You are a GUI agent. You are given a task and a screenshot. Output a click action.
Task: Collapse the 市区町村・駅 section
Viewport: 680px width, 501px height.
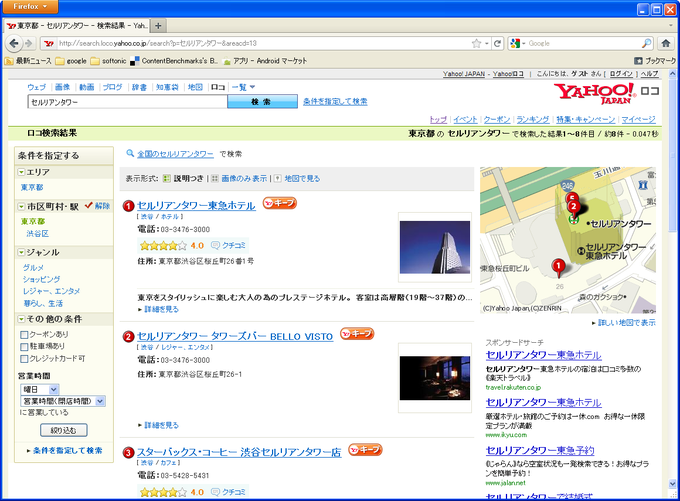pos(21,206)
